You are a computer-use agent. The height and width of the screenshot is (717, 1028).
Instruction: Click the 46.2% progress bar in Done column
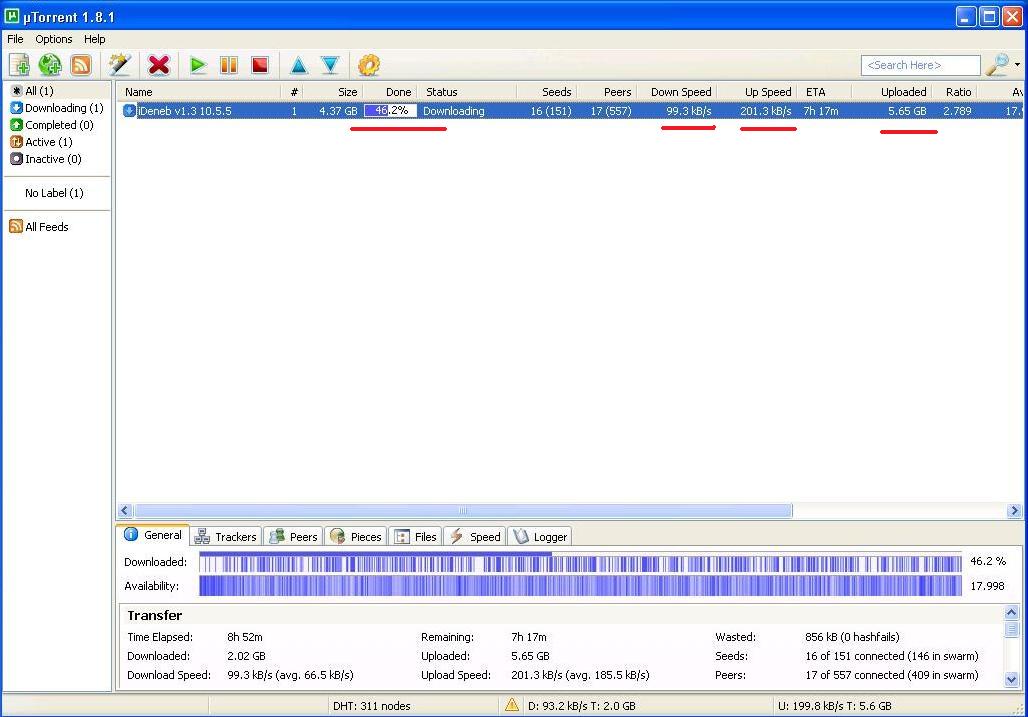click(x=390, y=111)
